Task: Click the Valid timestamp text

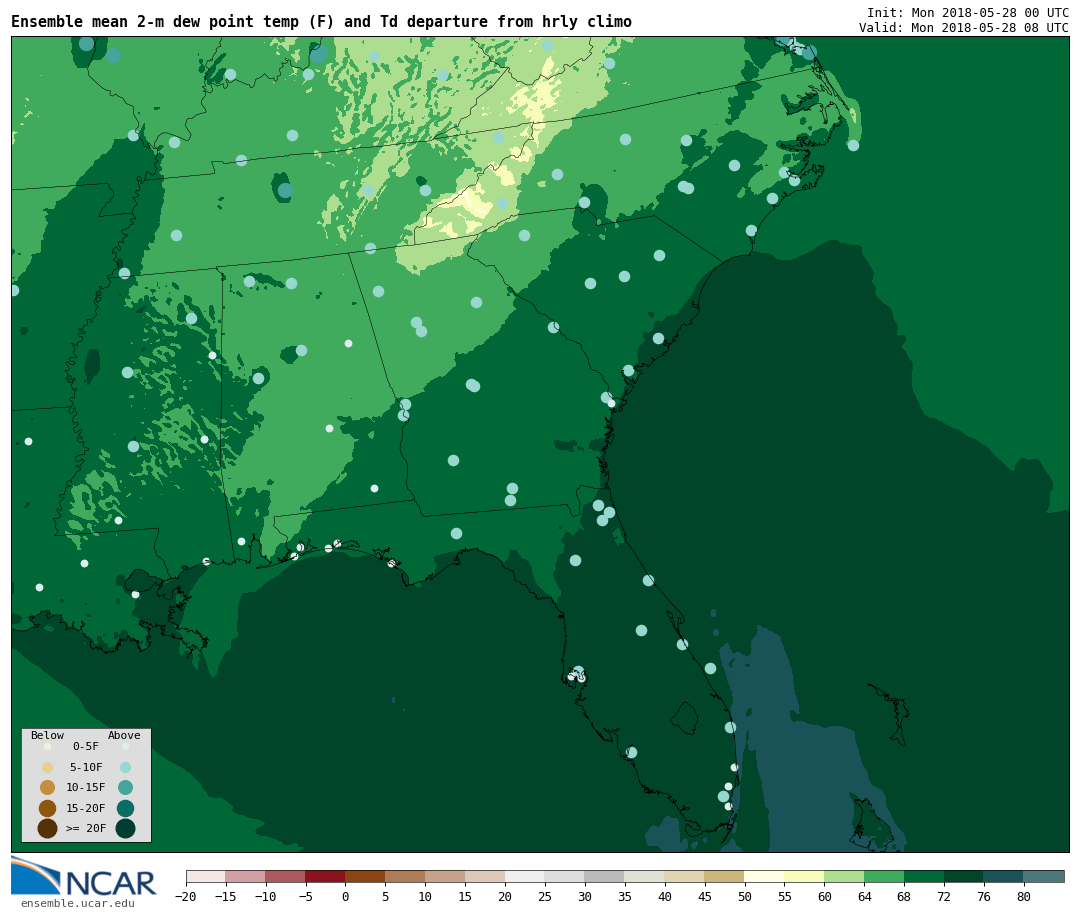Action: [x=964, y=28]
